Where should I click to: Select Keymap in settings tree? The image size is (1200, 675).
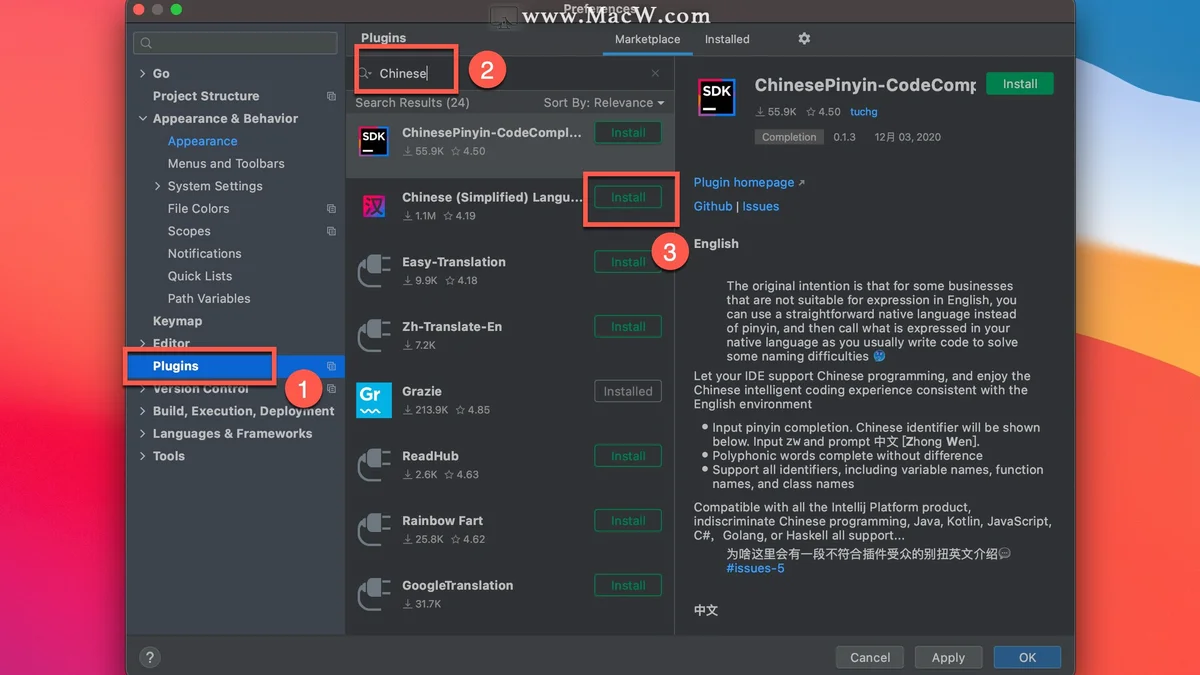click(177, 321)
